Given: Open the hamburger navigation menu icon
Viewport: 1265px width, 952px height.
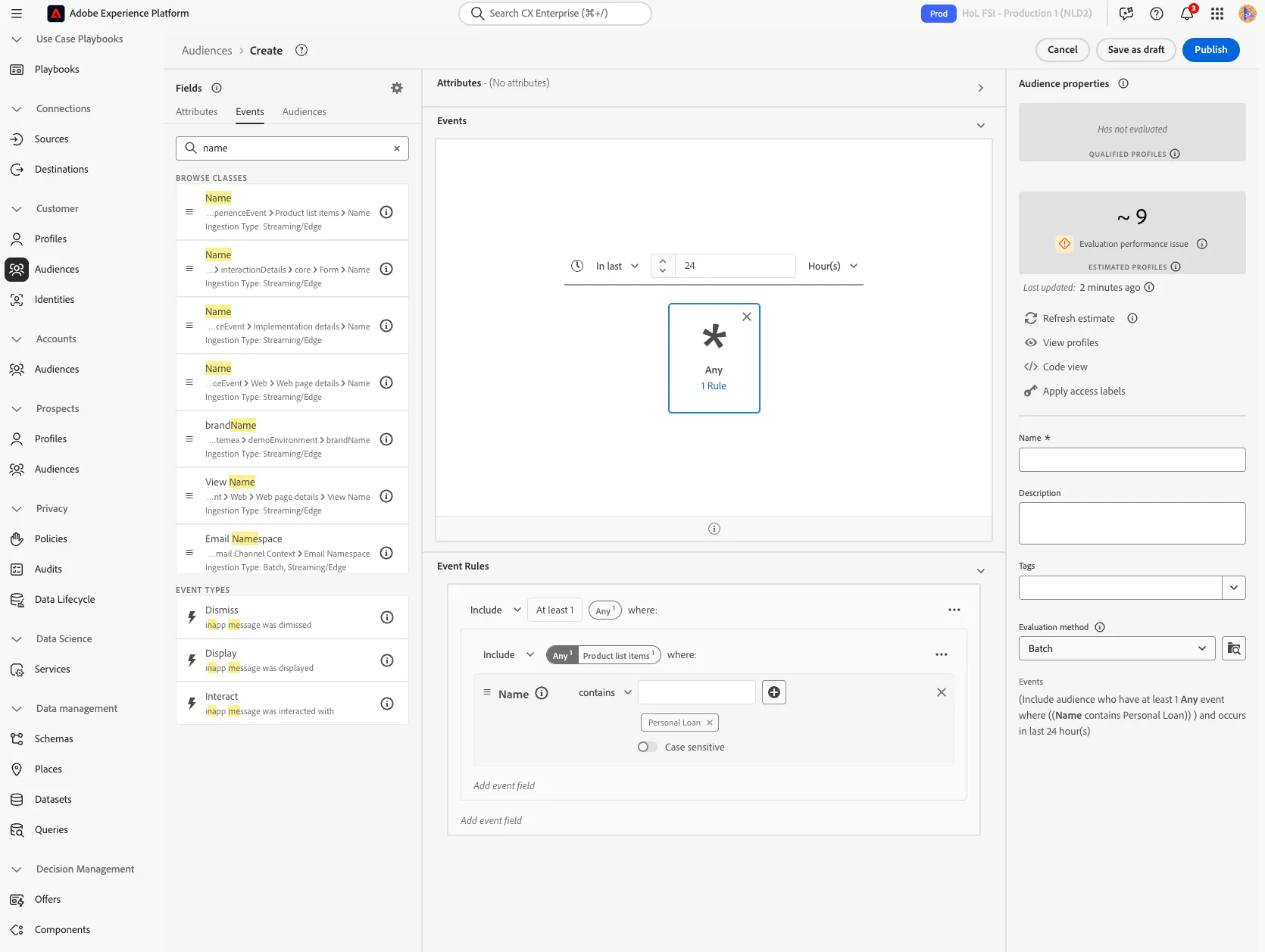Looking at the screenshot, I should 17,14.
